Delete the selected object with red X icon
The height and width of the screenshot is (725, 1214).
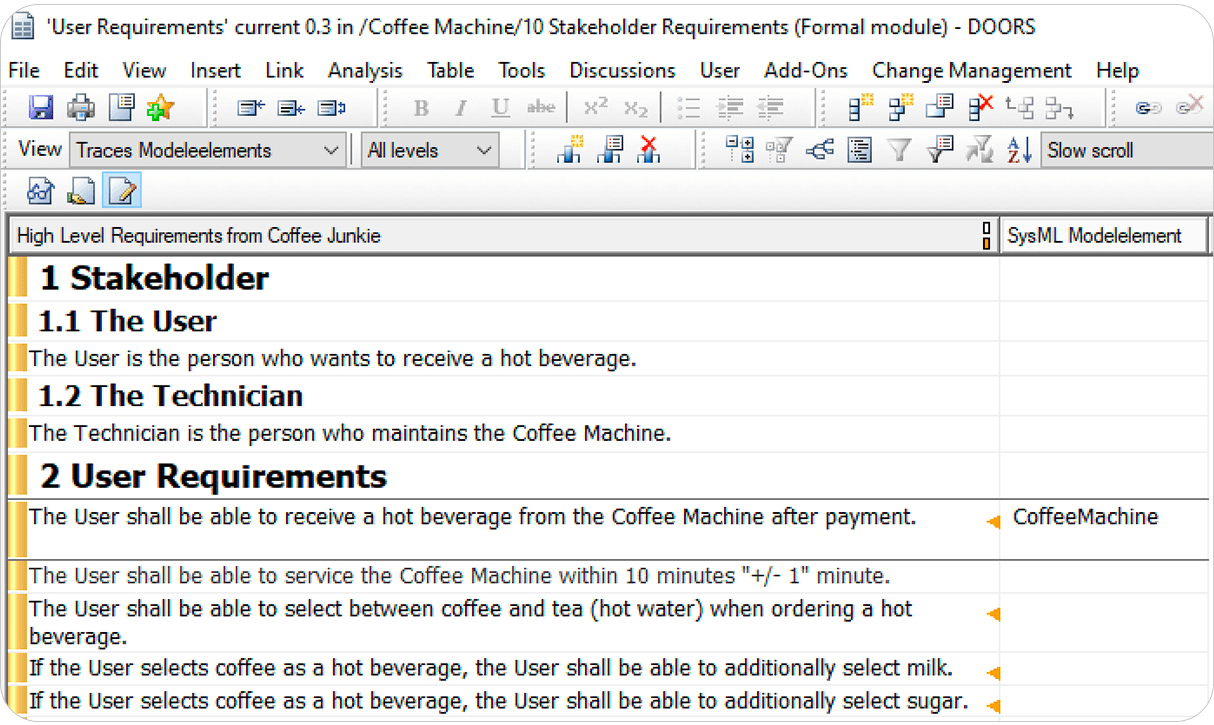click(x=977, y=107)
